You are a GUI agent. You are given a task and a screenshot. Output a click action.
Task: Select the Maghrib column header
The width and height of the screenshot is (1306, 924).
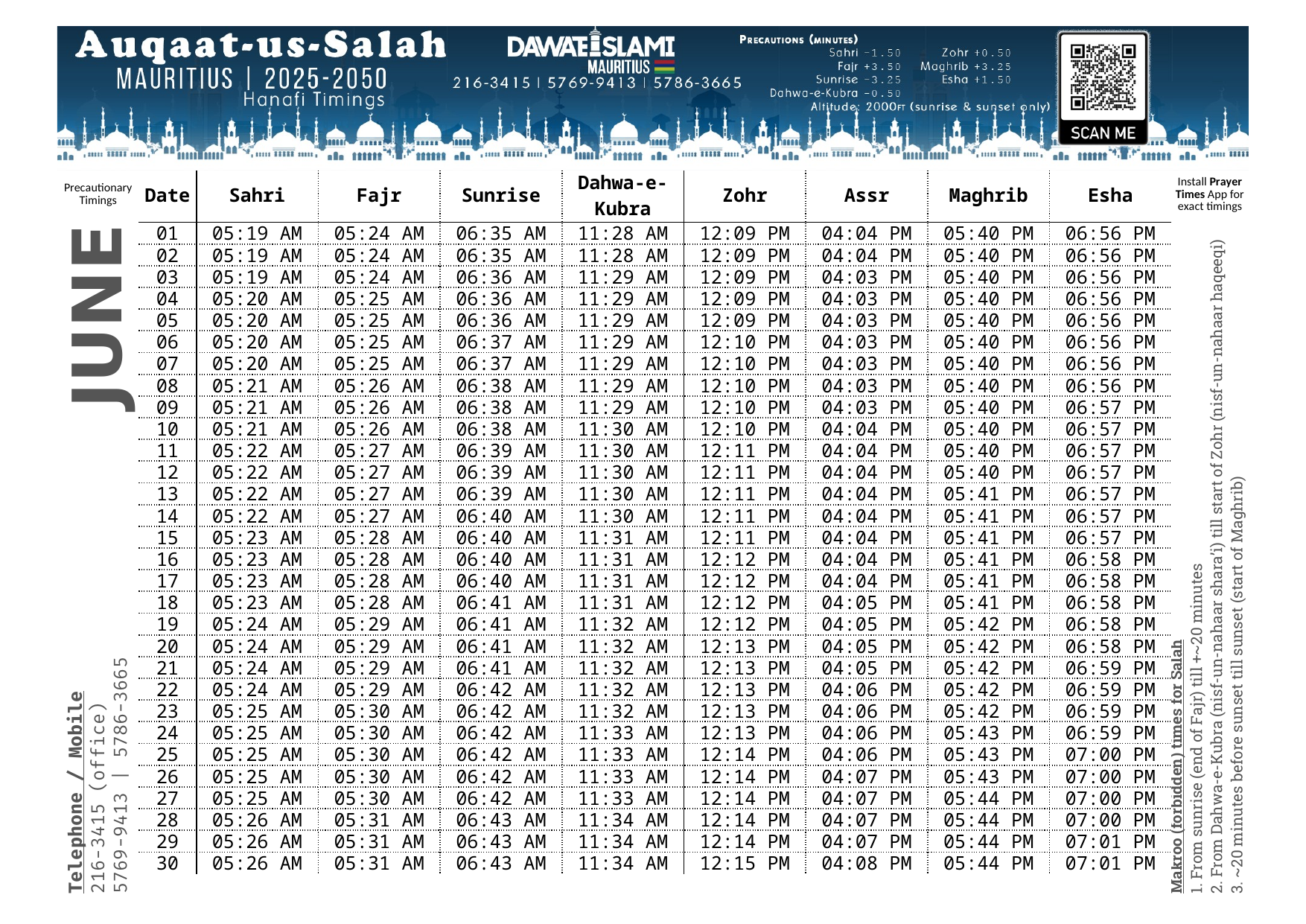(x=988, y=196)
